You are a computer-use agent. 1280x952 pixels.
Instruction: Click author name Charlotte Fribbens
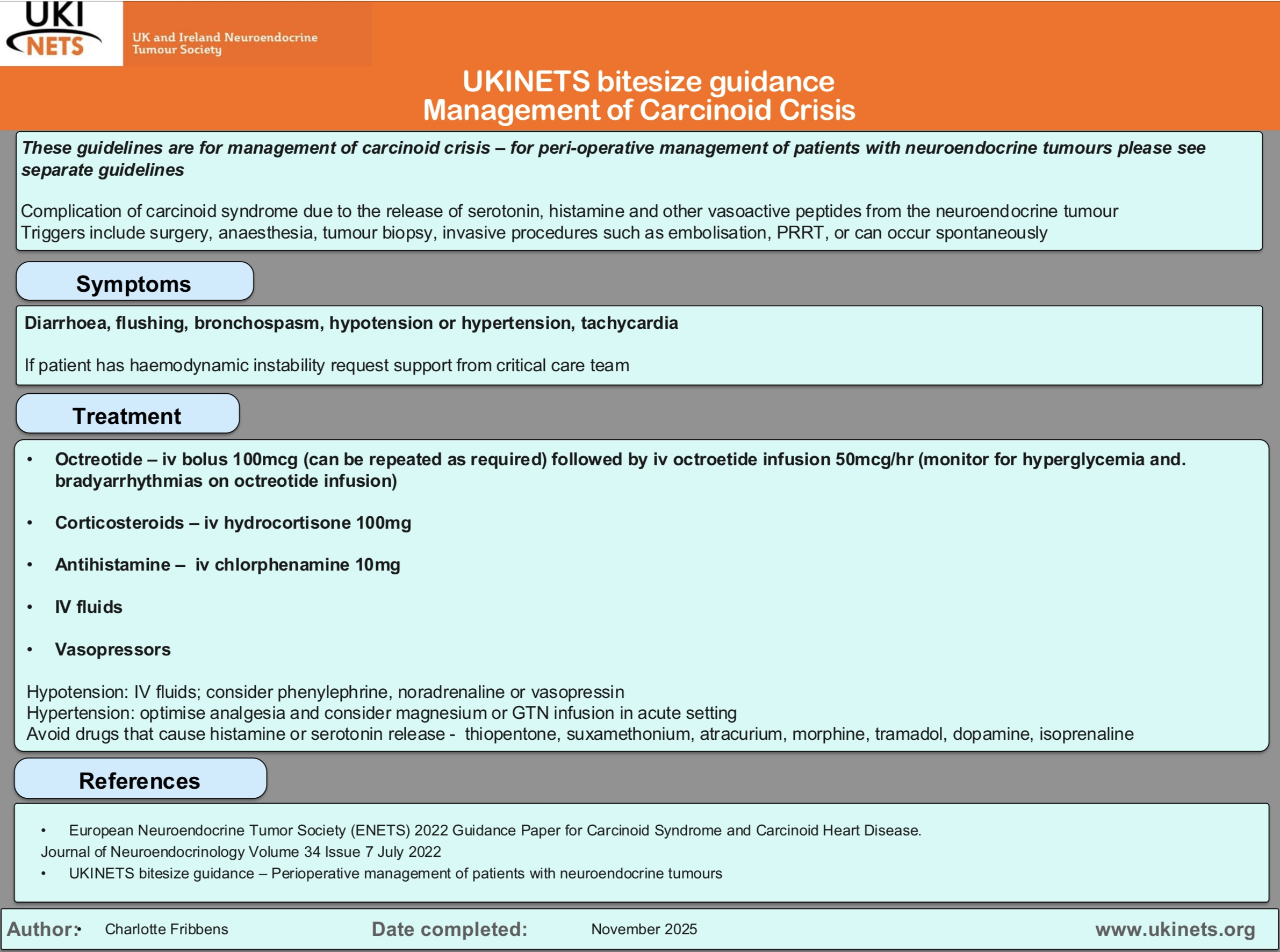pos(166,929)
